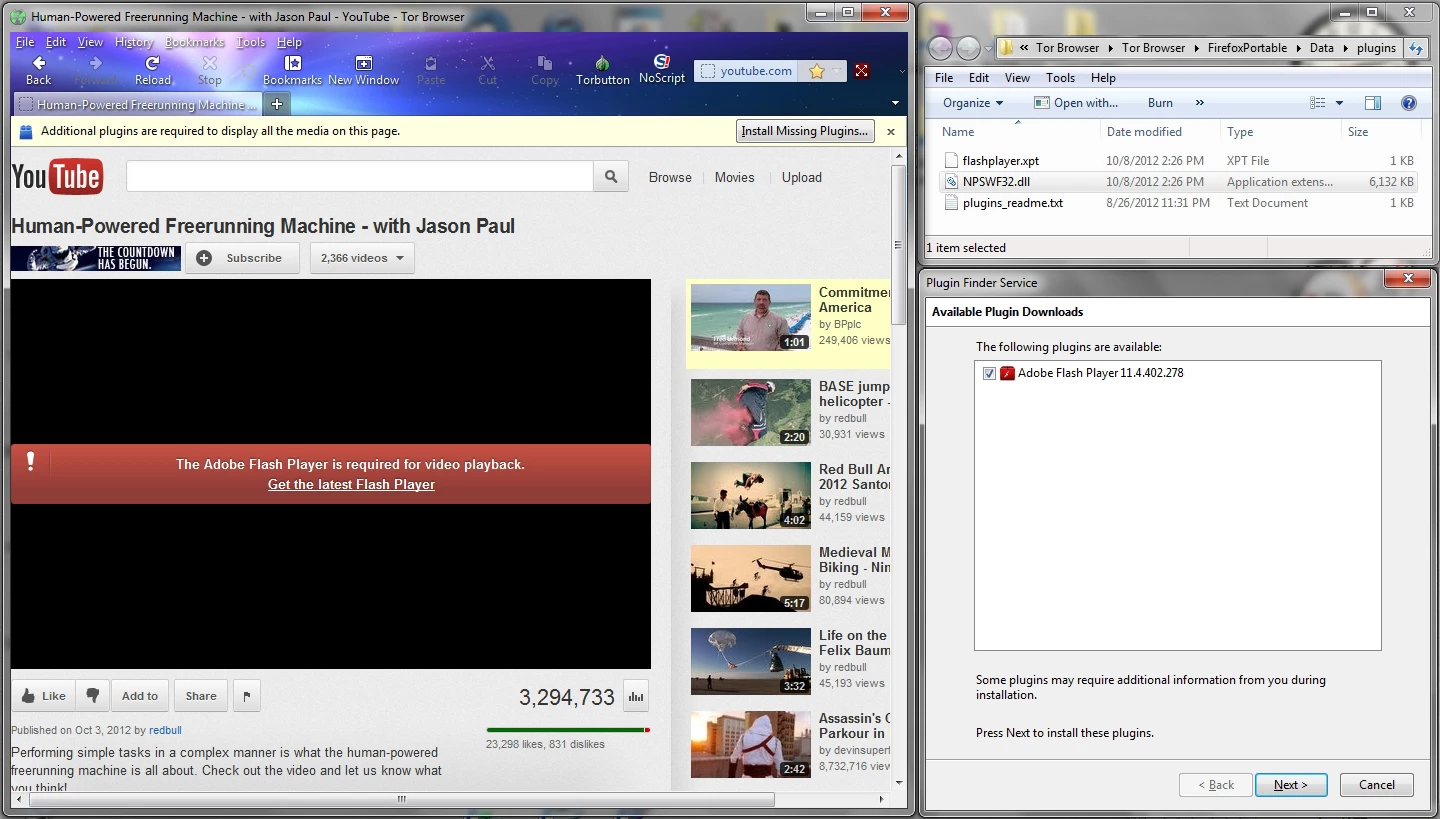Click Explorer help question mark icon
This screenshot has width=1440, height=819.
coord(1409,103)
